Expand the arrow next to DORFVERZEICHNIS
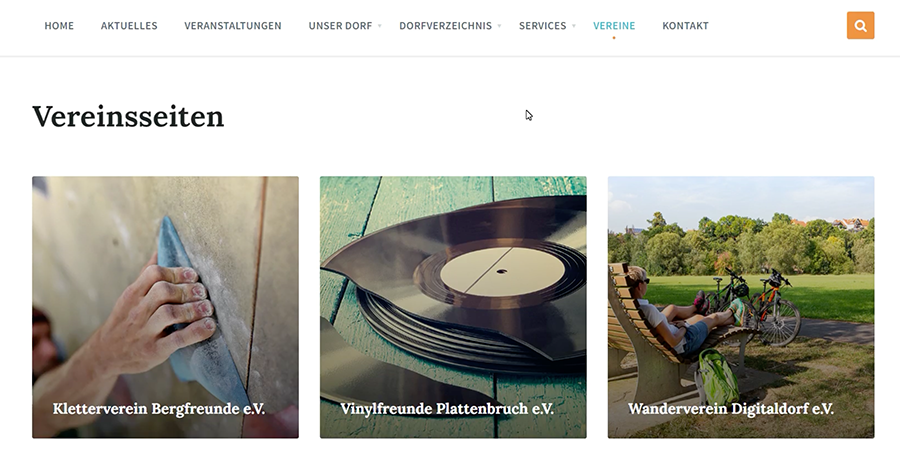900x459 pixels. 499,26
